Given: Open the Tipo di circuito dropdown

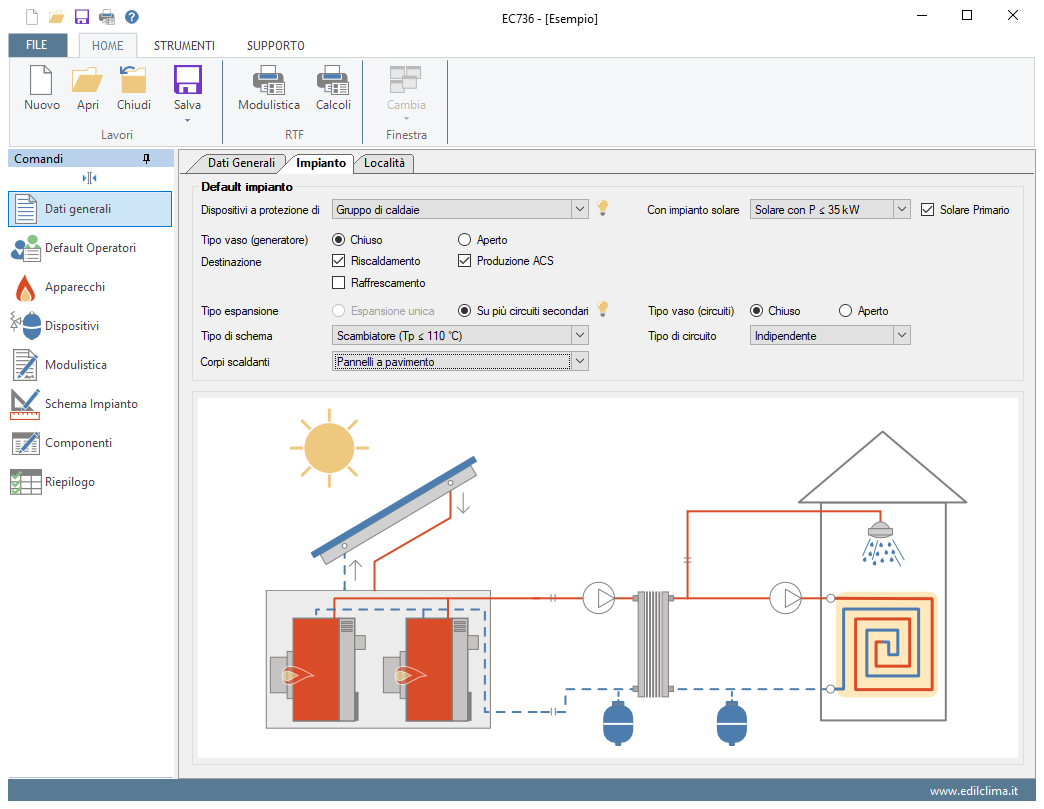Looking at the screenshot, I should click(x=901, y=336).
